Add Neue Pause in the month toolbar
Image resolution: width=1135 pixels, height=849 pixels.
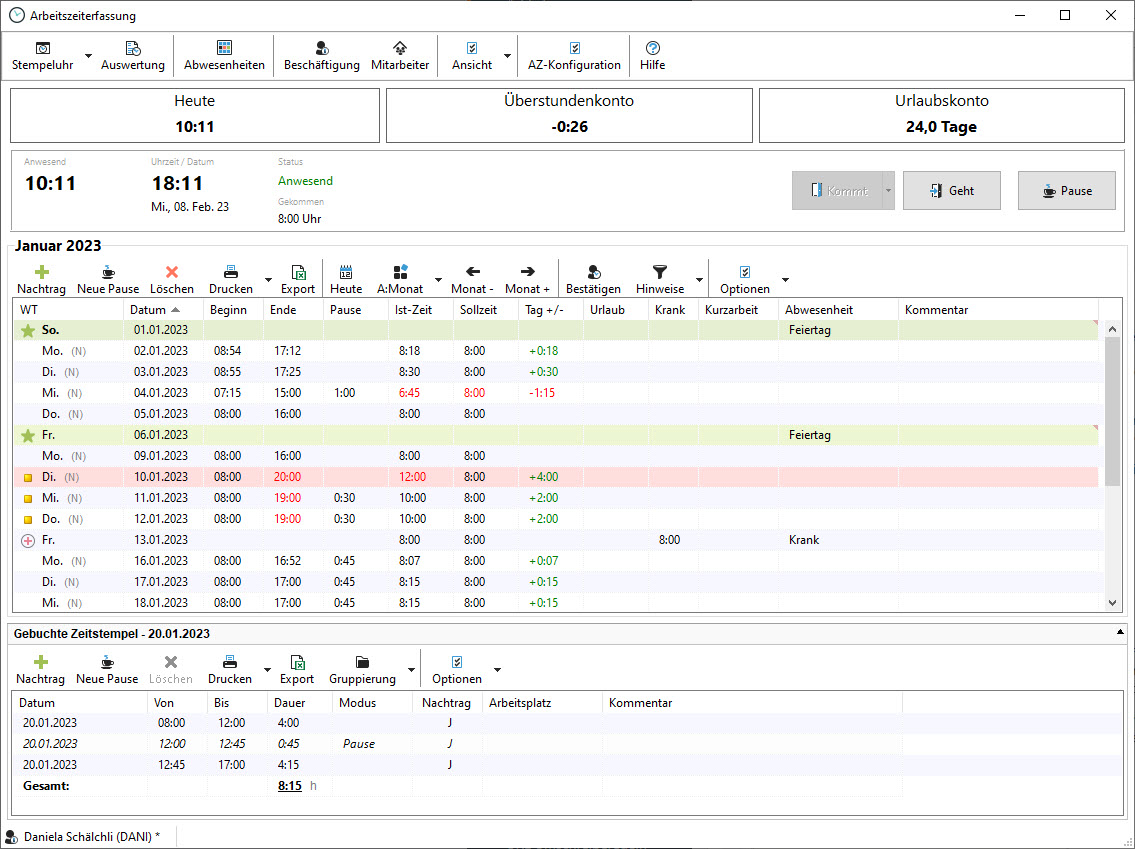click(x=108, y=279)
